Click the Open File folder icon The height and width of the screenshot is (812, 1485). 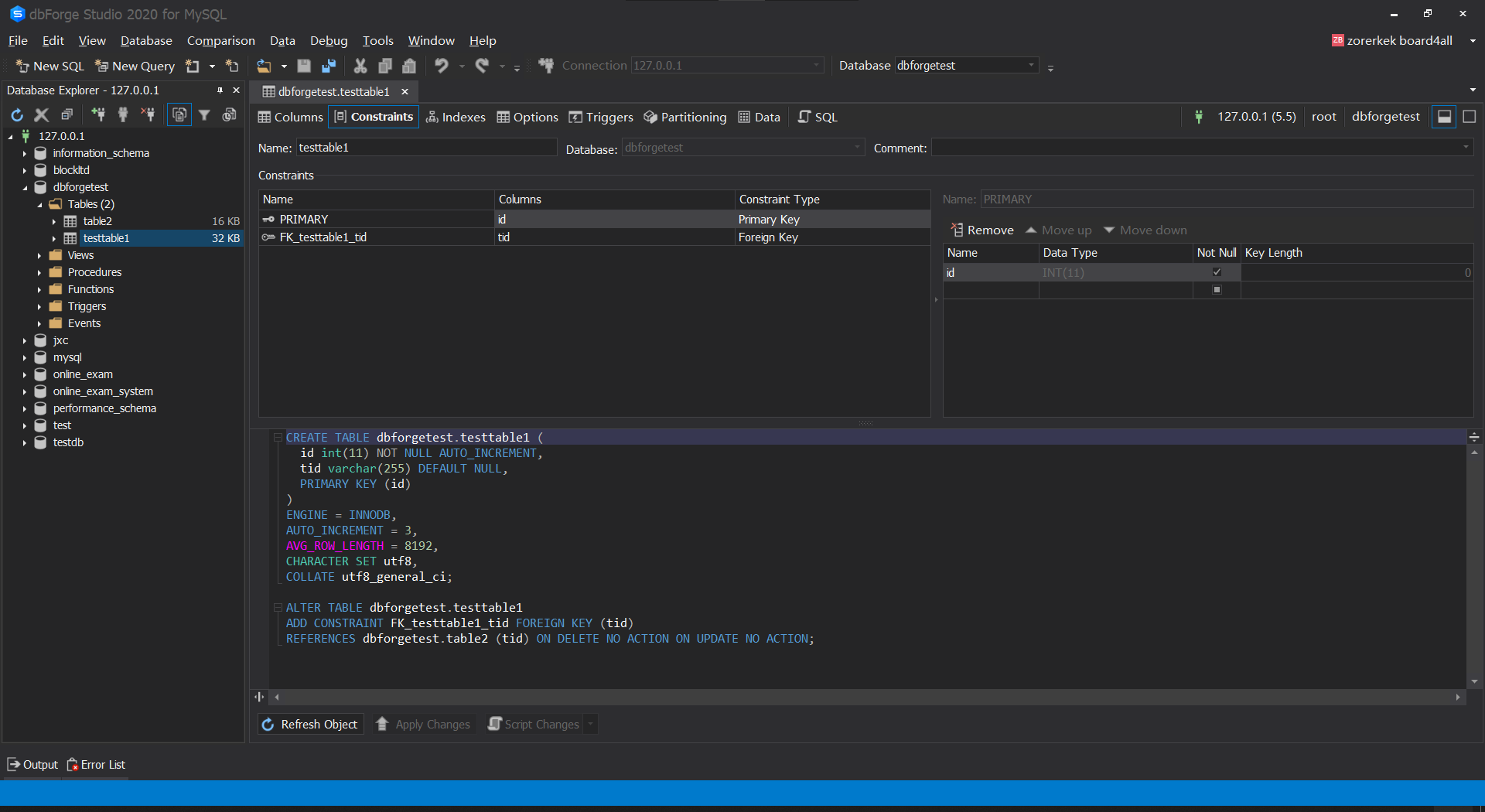point(265,66)
